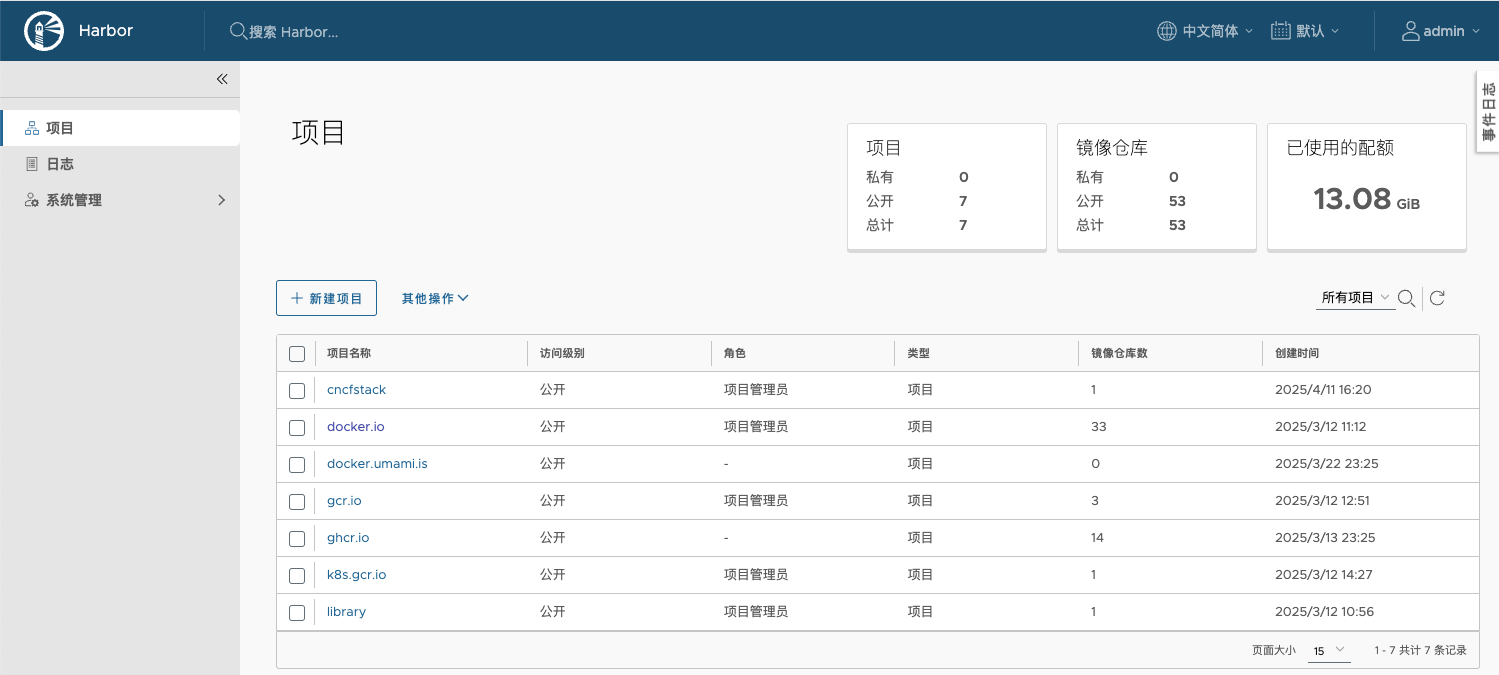The height and width of the screenshot is (675, 1499).
Task: Sort by 项目名称 column header
Action: click(x=349, y=354)
